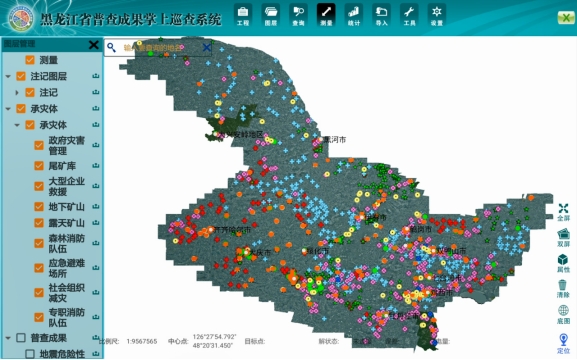Screen dimensions: 577x360
Task: Collapse the top-level 承灾体 group
Action: click(8, 109)
